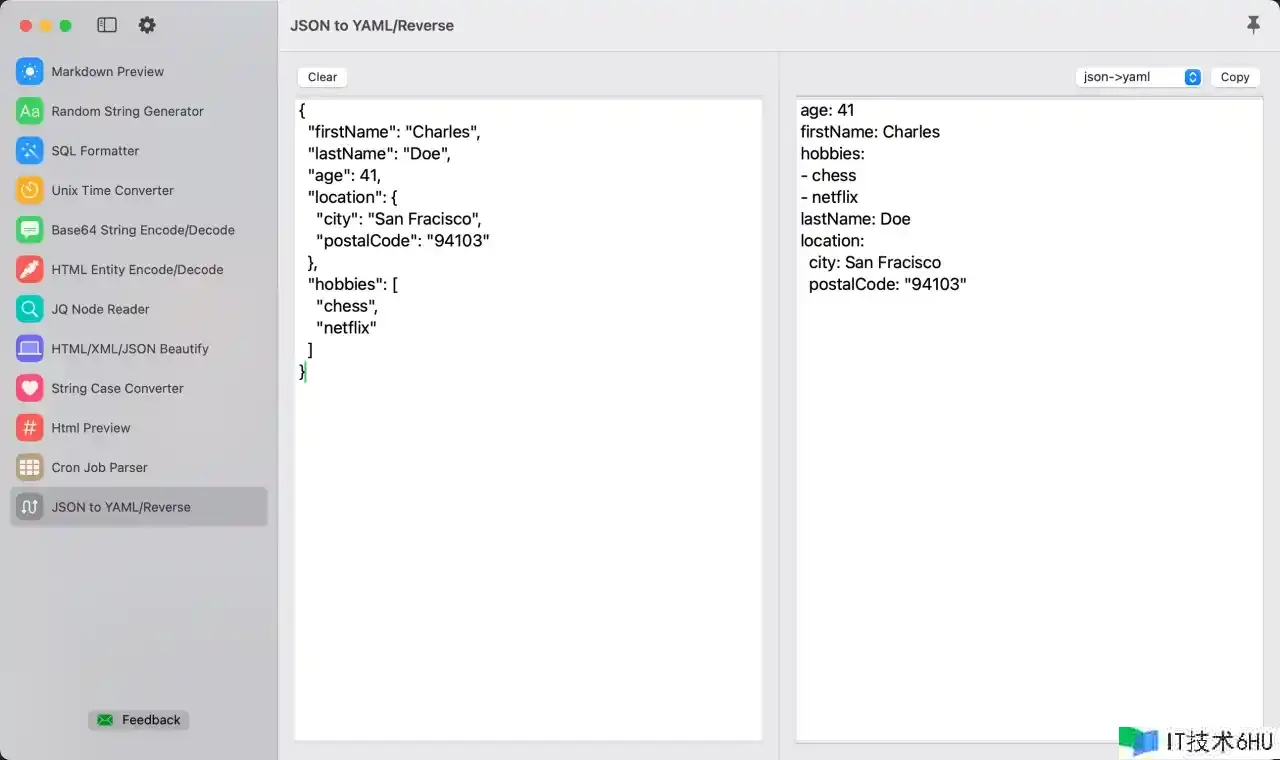
Task: Select Html Preview in sidebar
Action: pyautogui.click(x=139, y=428)
